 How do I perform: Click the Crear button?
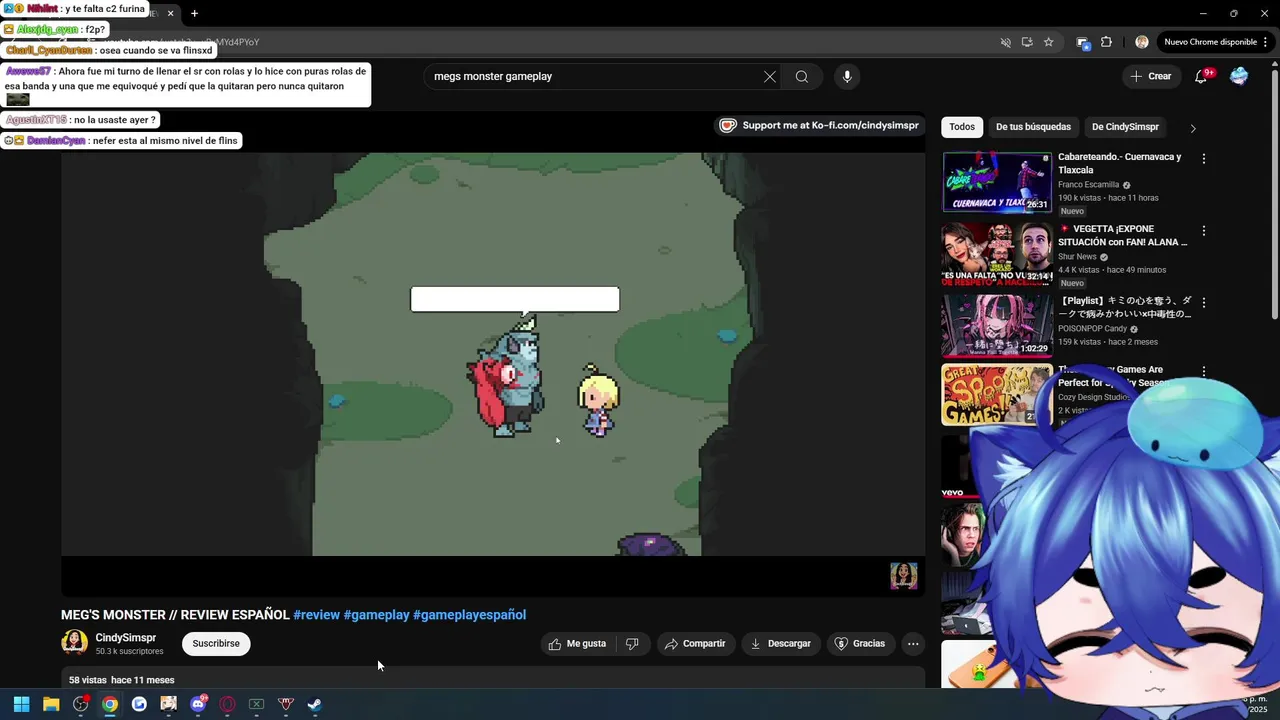tap(1150, 77)
